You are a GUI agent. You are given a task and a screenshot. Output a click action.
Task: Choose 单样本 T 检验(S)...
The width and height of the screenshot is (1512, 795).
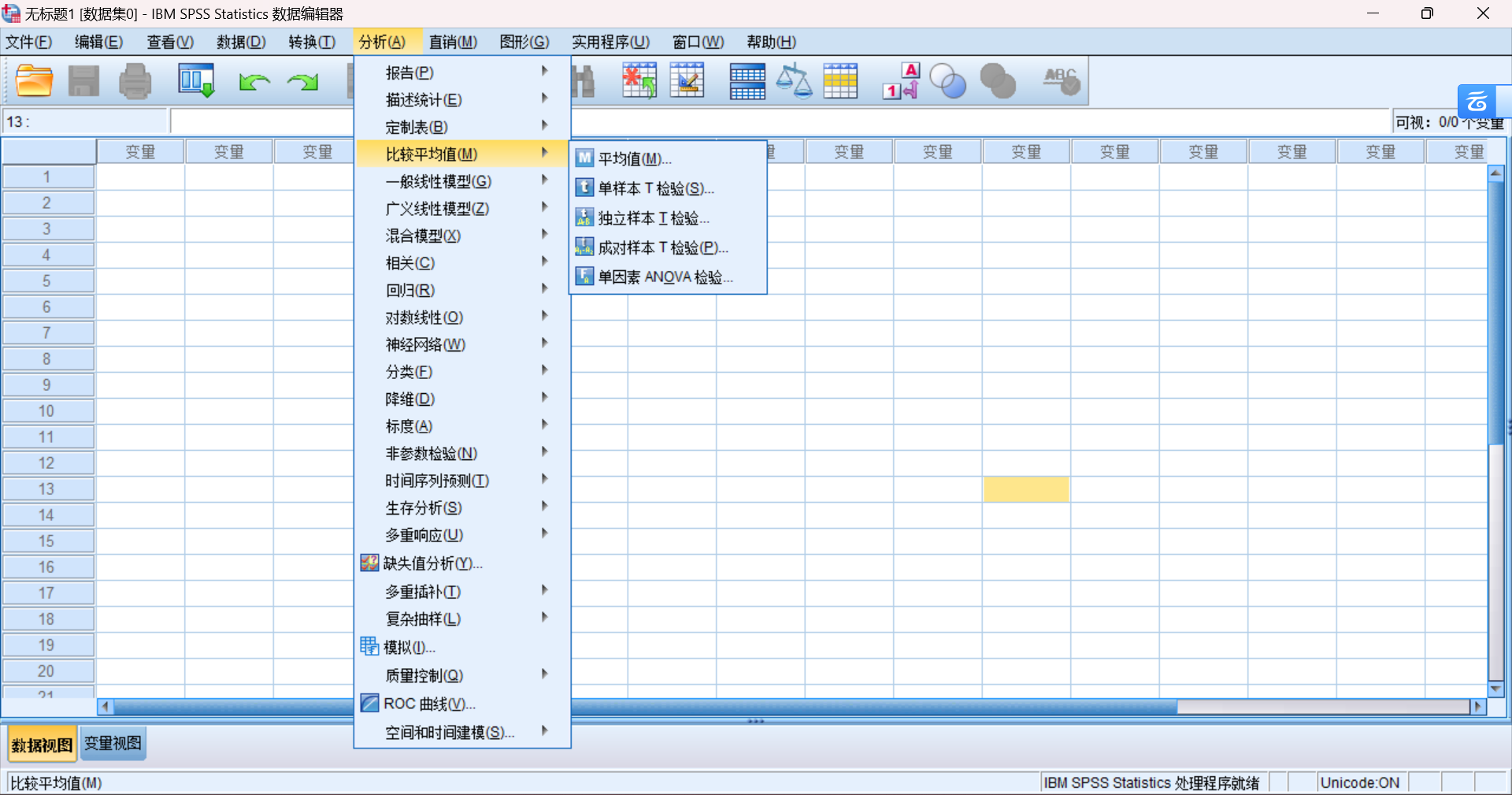668,188
